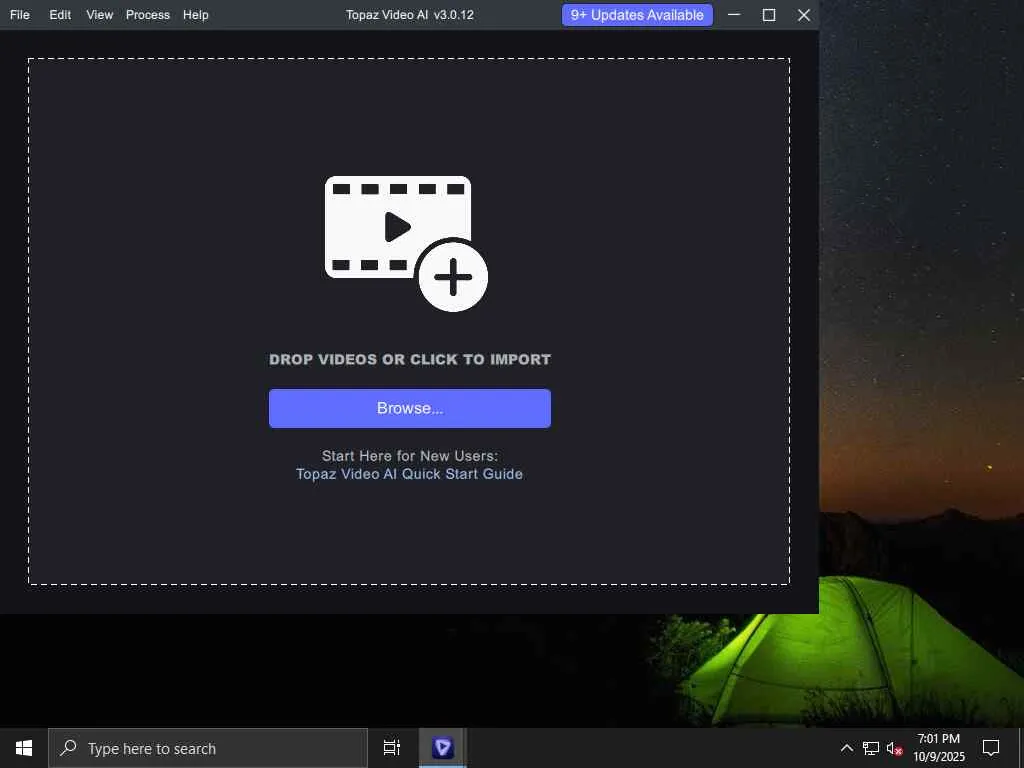1024x768 pixels.
Task: Click the DROP VIDEOS OR CLICK TO IMPORT text
Action: (409, 359)
